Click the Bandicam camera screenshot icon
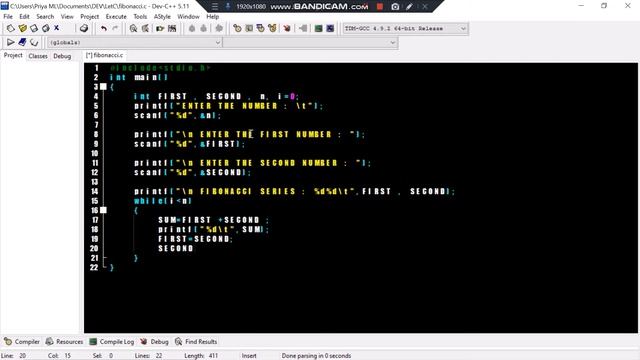The image size is (640, 360). [395, 7]
